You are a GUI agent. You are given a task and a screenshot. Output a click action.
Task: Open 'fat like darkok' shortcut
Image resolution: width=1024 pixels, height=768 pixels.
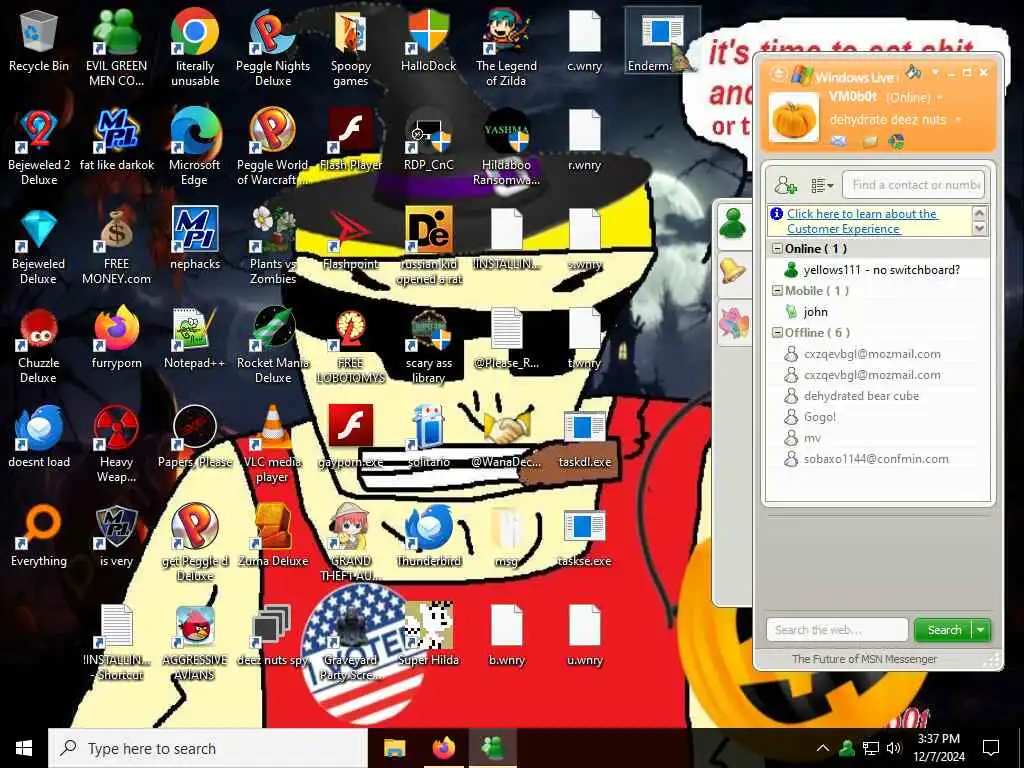click(x=116, y=140)
